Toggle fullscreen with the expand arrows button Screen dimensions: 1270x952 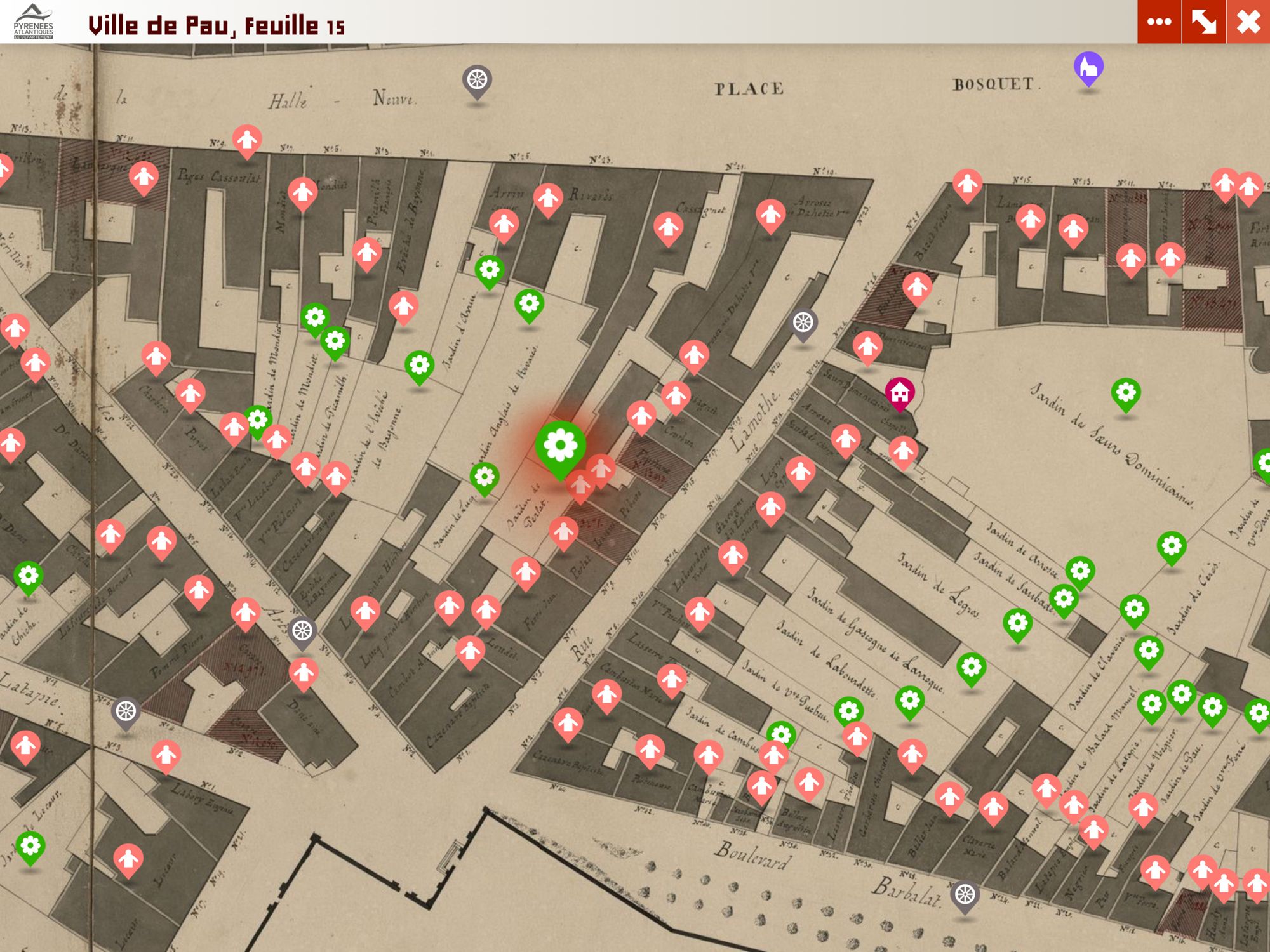pyautogui.click(x=1203, y=22)
